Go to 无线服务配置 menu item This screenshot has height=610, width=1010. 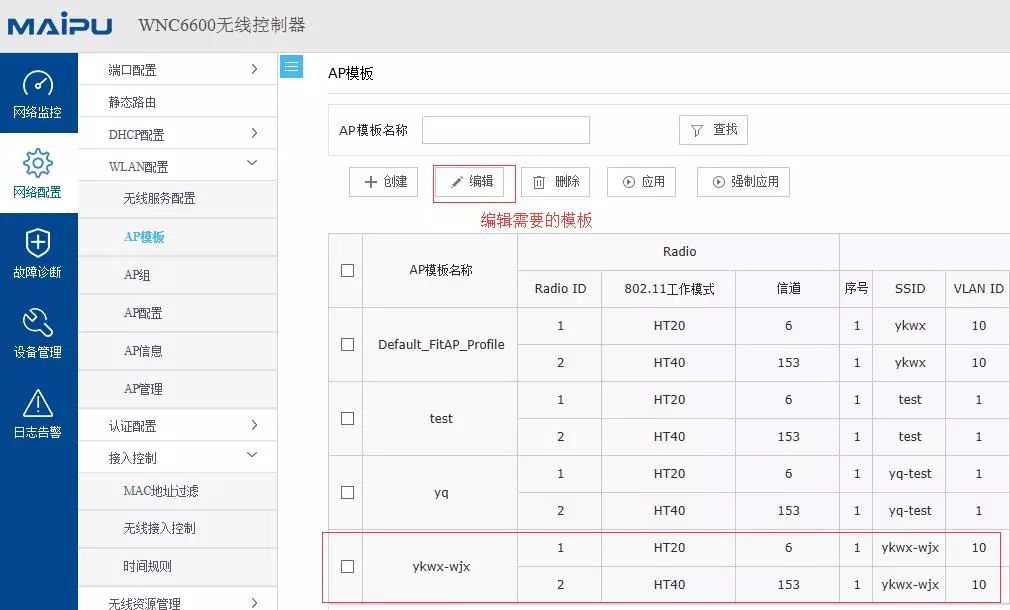pos(159,198)
